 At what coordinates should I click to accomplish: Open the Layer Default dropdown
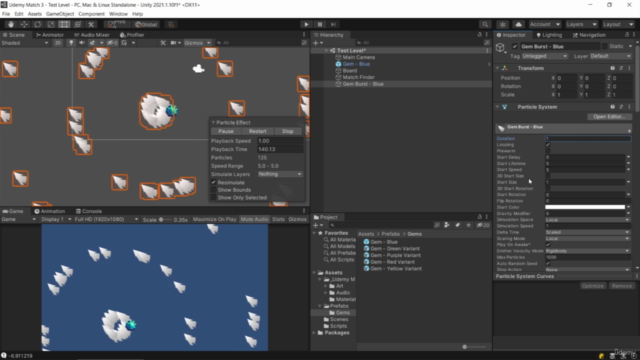[x=610, y=56]
